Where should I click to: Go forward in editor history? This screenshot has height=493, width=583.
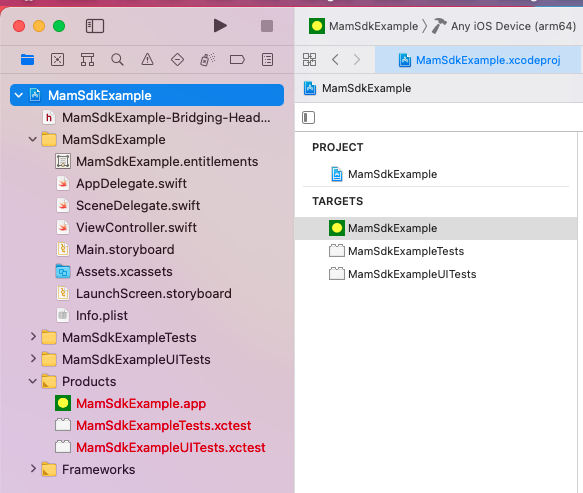[357, 59]
